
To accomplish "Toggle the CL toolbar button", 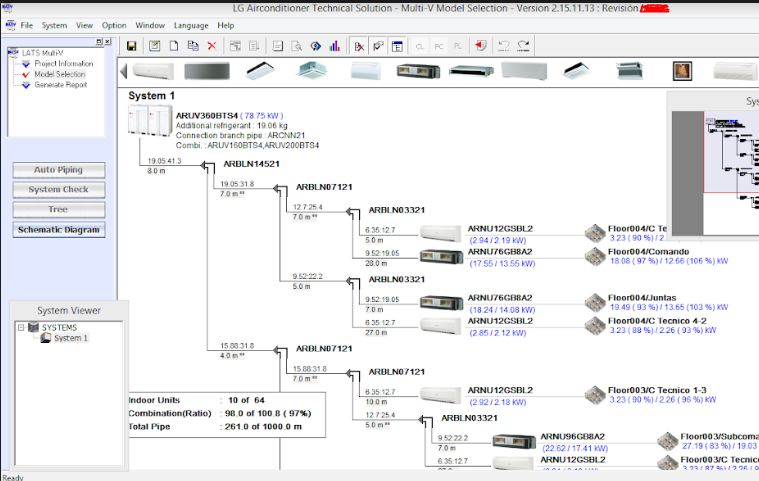I will 420,46.
